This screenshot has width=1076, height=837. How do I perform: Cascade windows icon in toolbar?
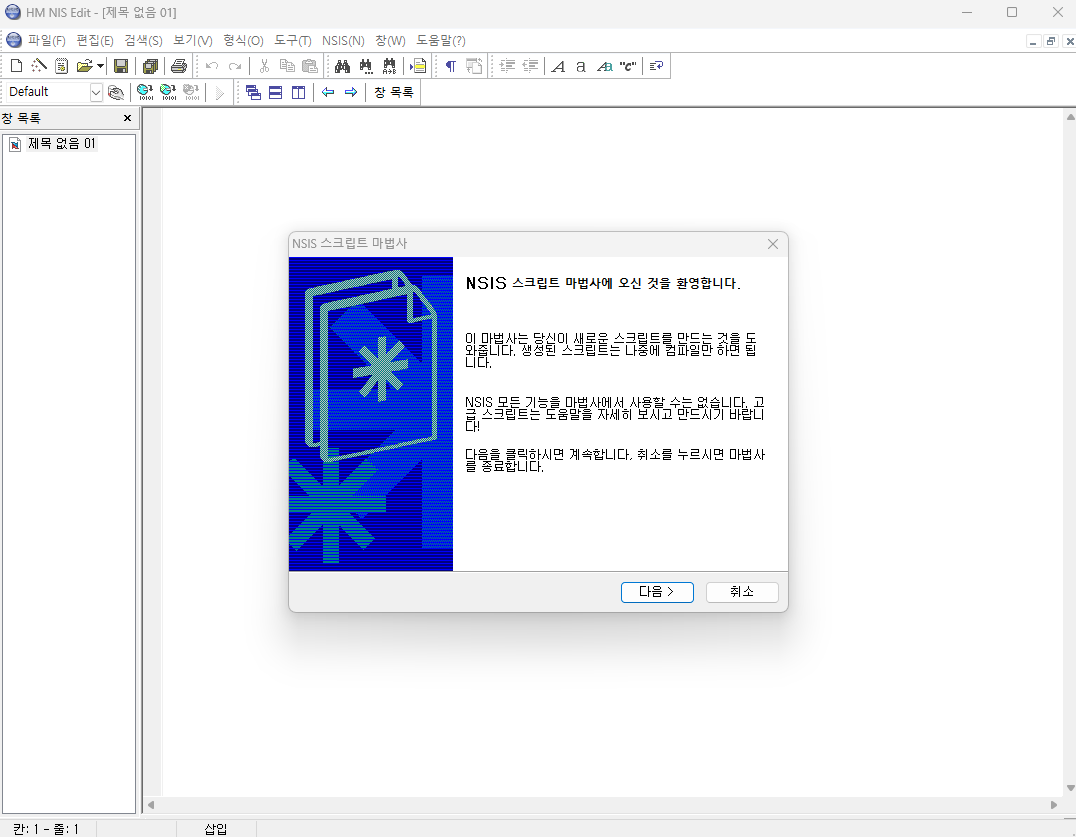tap(253, 92)
